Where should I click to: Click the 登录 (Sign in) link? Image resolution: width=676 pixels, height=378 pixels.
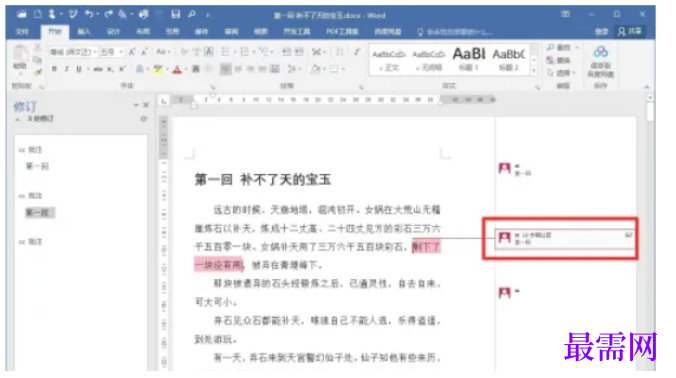[601, 31]
